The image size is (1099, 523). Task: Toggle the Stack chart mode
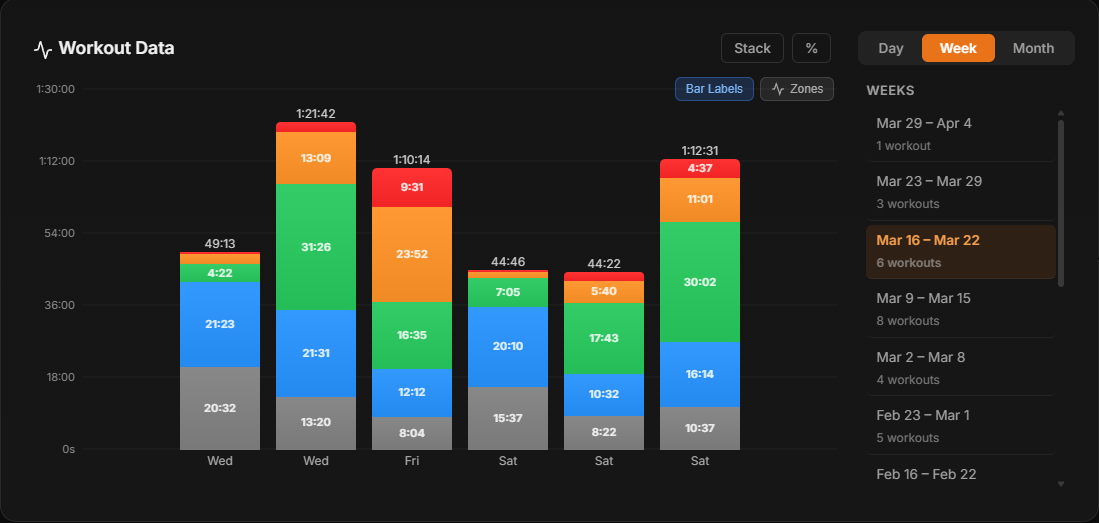[752, 48]
